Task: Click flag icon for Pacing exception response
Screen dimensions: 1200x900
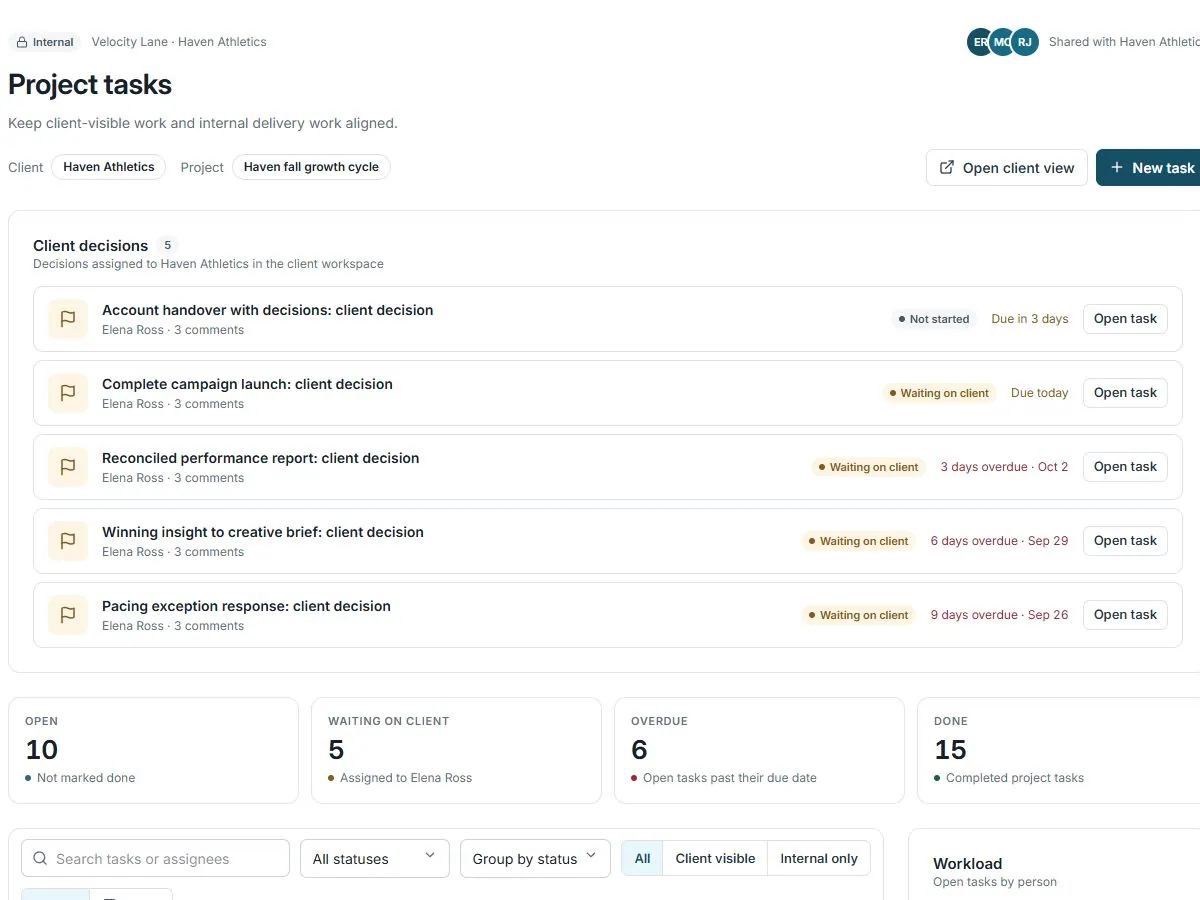Action: pyautogui.click(x=68, y=615)
